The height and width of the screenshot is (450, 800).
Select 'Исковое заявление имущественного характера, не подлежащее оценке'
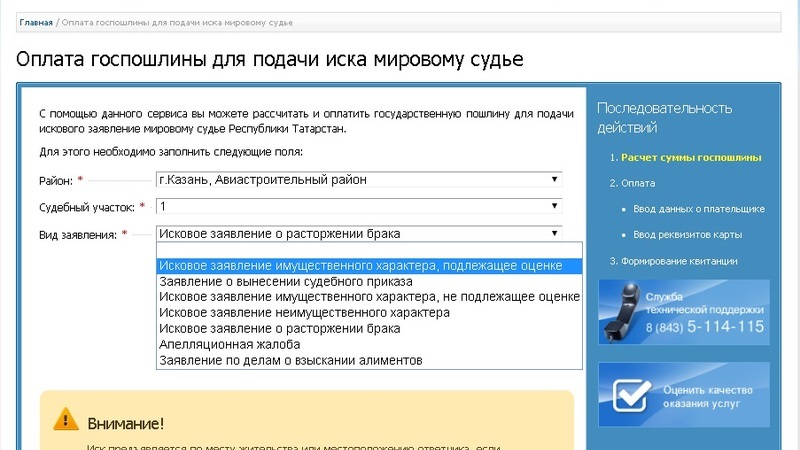click(369, 297)
